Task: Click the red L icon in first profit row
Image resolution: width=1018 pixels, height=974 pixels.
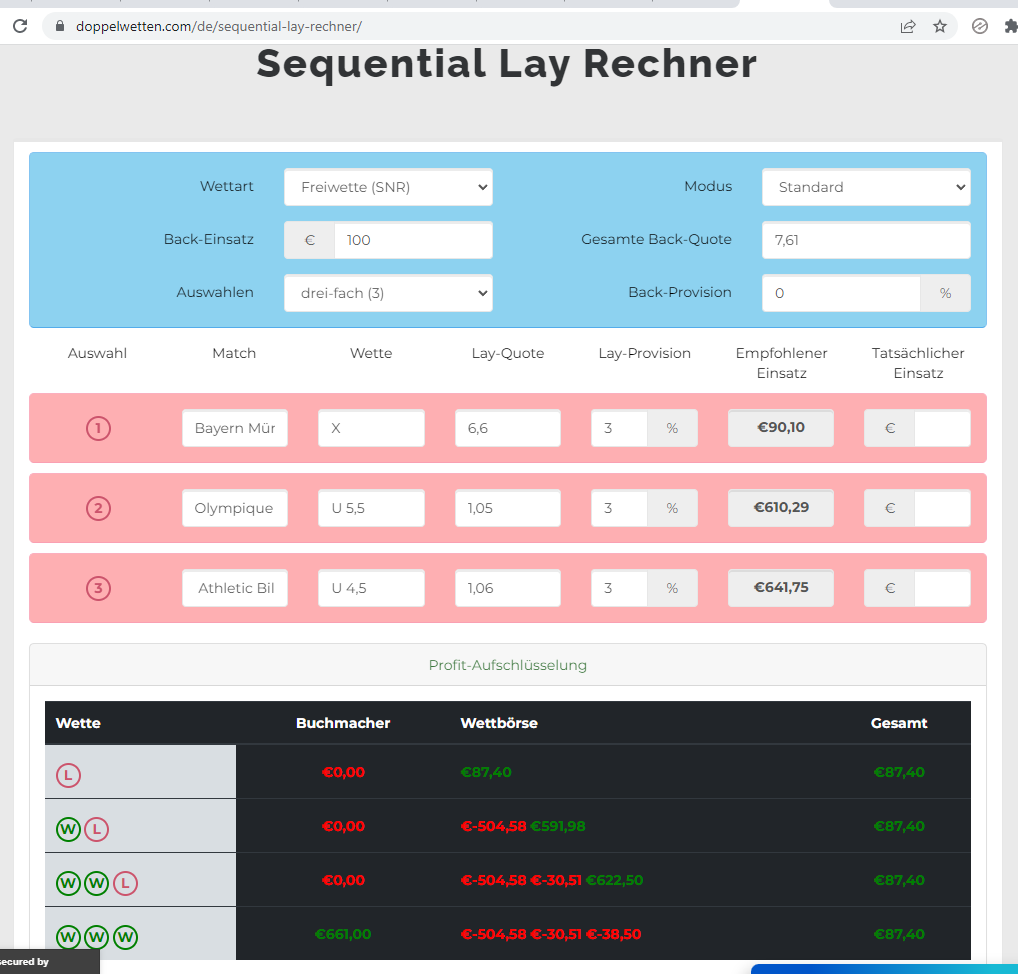Action: pyautogui.click(x=68, y=773)
